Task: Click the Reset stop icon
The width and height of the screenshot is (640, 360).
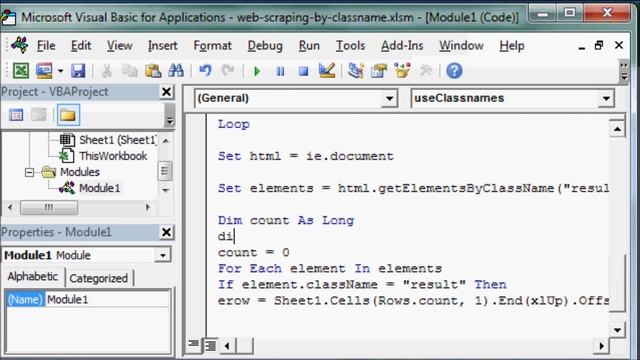Action: 303,71
